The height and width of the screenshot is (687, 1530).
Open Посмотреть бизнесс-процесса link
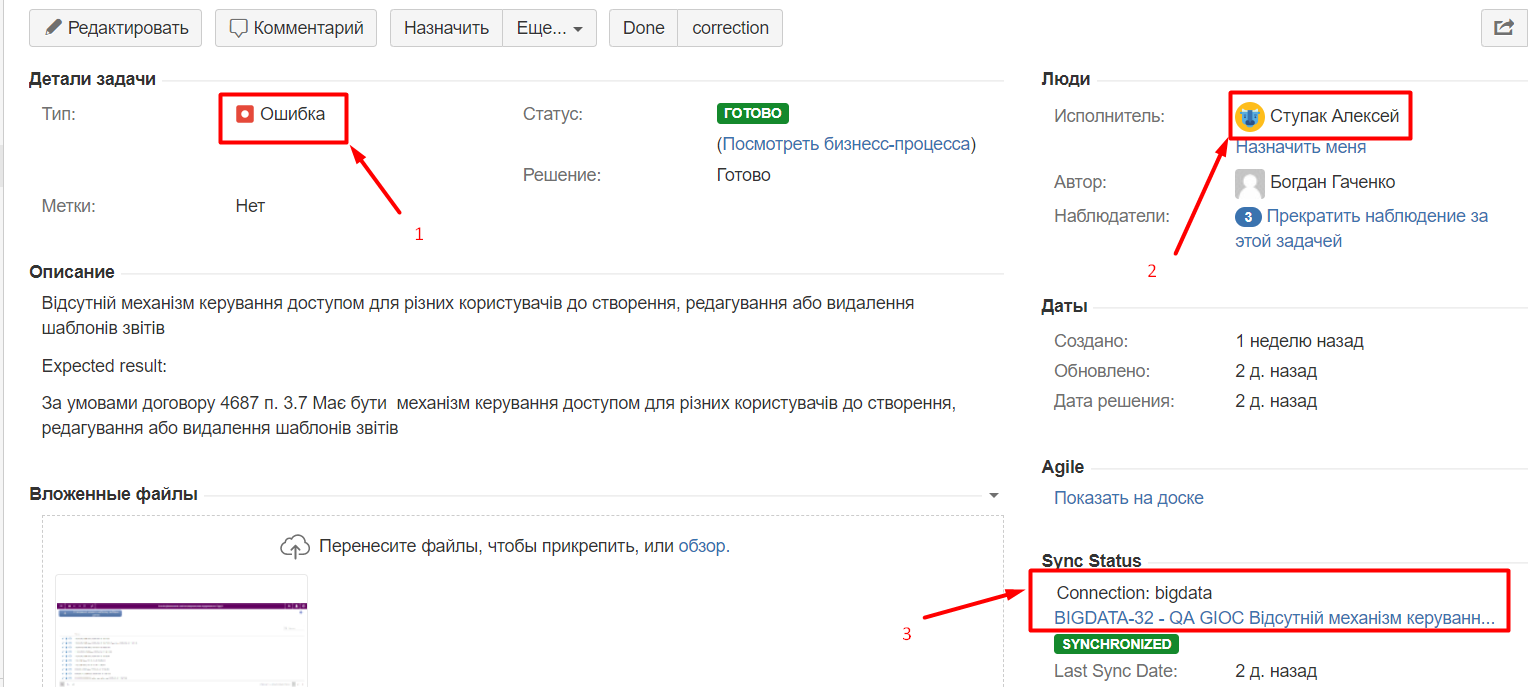[x=846, y=144]
